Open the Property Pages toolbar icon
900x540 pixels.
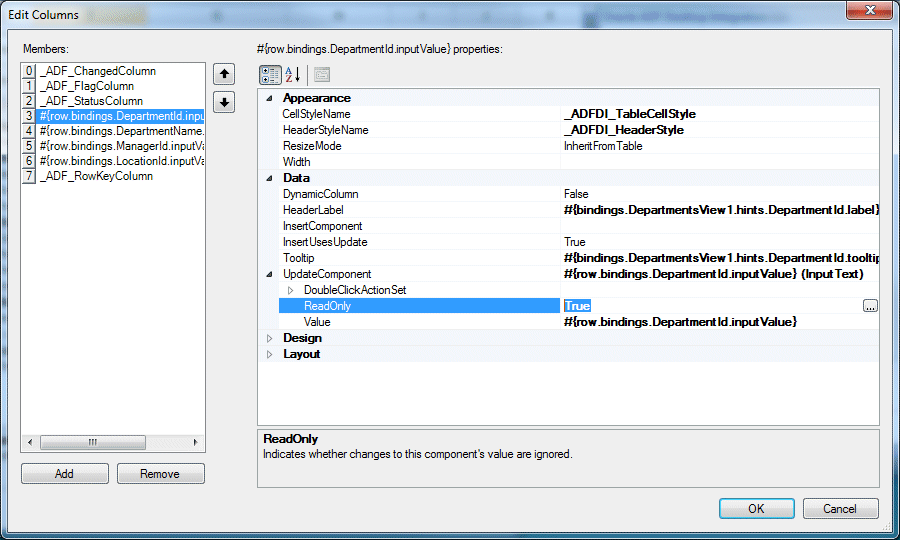pyautogui.click(x=322, y=75)
